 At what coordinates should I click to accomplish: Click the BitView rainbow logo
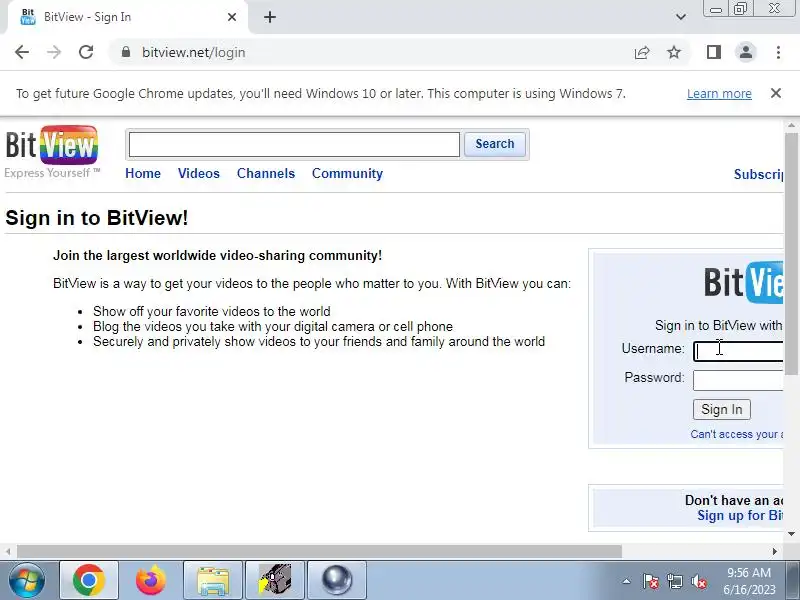(52, 146)
